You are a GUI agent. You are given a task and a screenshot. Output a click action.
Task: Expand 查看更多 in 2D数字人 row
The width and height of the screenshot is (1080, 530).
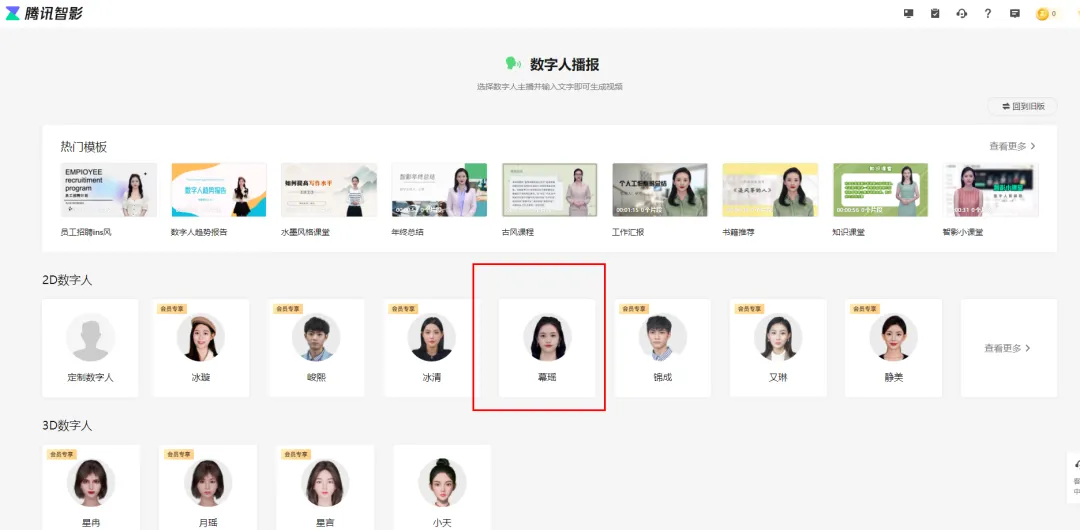click(1007, 348)
